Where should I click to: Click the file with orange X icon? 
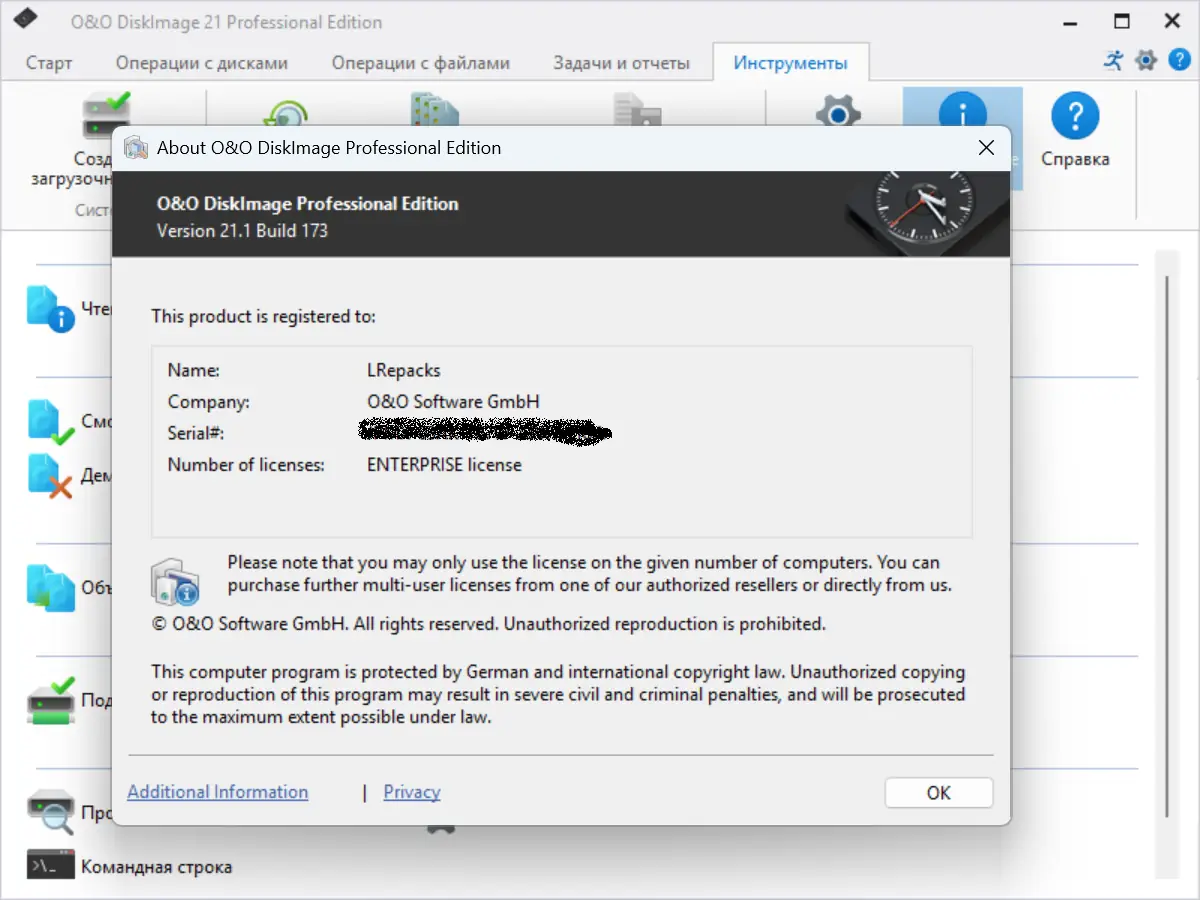point(50,475)
